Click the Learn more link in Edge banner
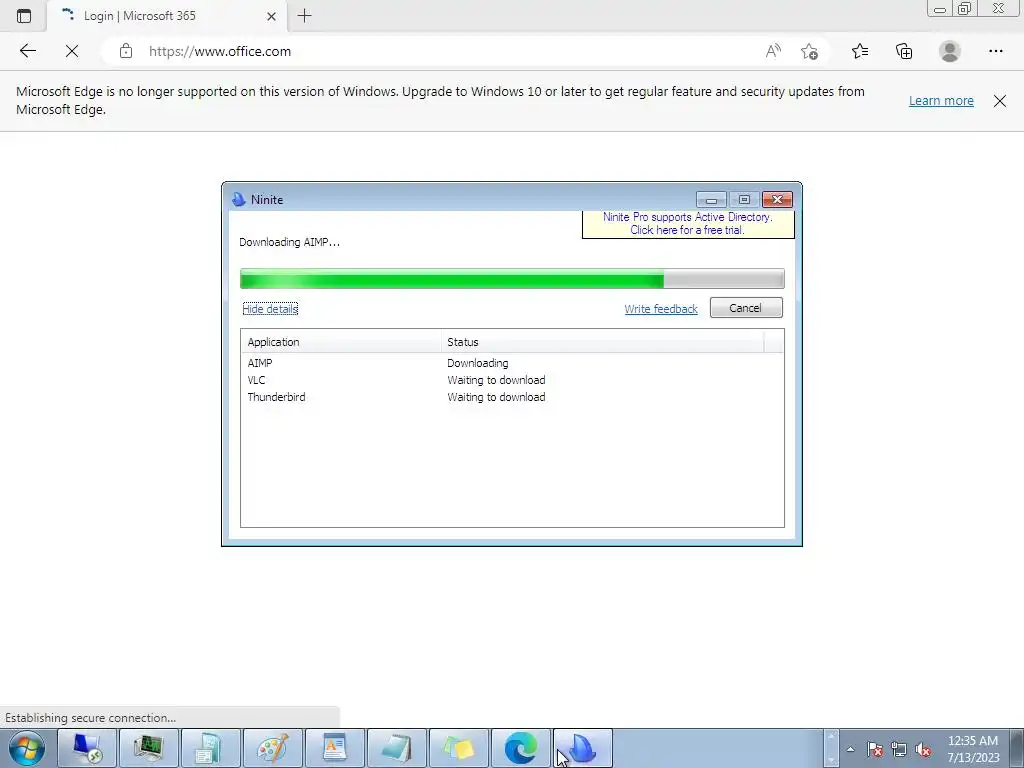Image resolution: width=1024 pixels, height=768 pixels. pyautogui.click(x=941, y=101)
